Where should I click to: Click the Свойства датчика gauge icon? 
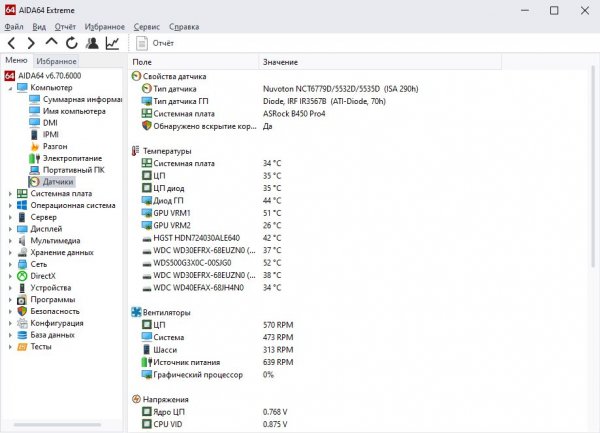(136, 76)
